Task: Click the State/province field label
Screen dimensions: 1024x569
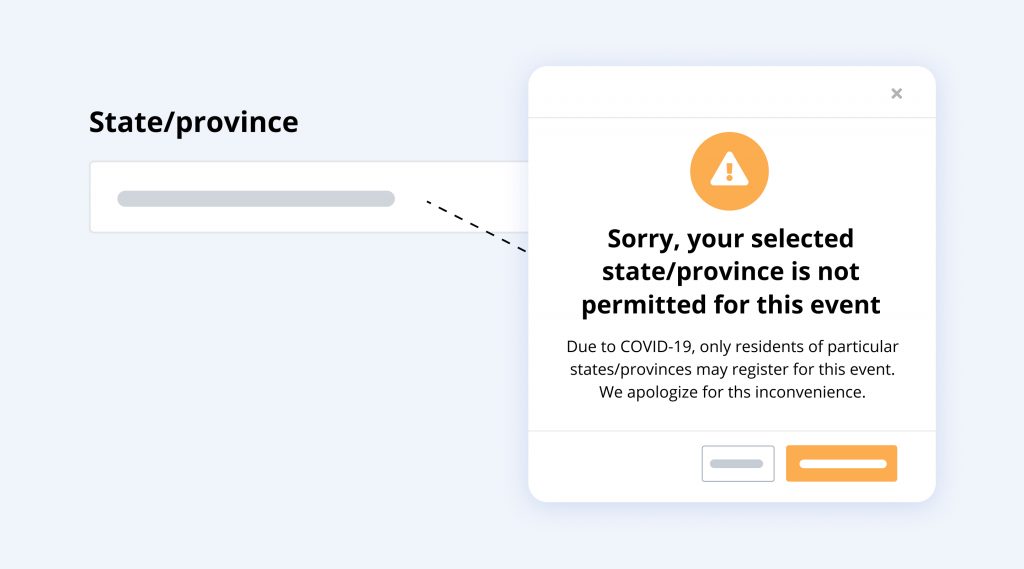Action: click(193, 122)
